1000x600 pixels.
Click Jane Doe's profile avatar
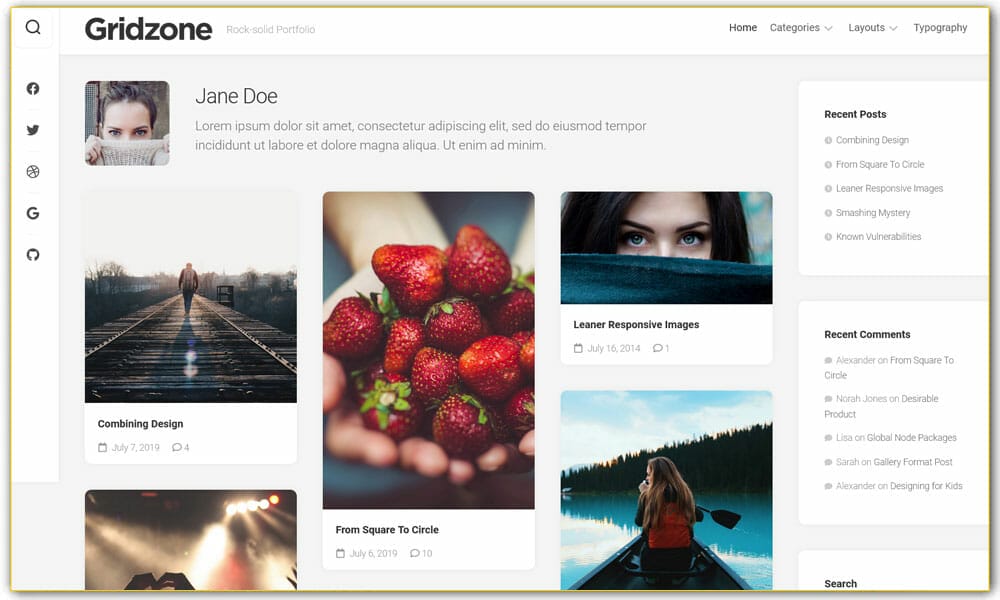(127, 123)
